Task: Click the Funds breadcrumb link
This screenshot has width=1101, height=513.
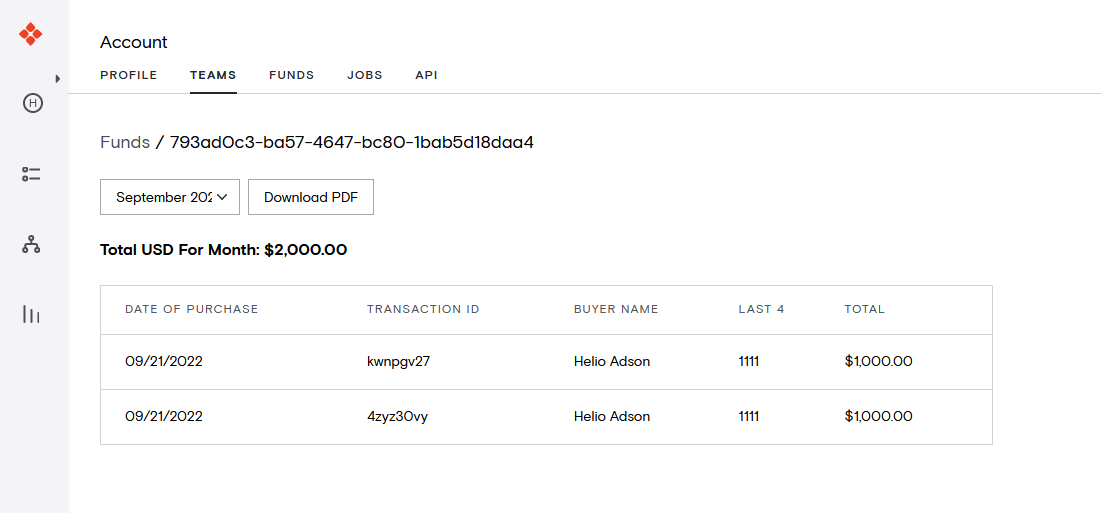Action: 125,142
